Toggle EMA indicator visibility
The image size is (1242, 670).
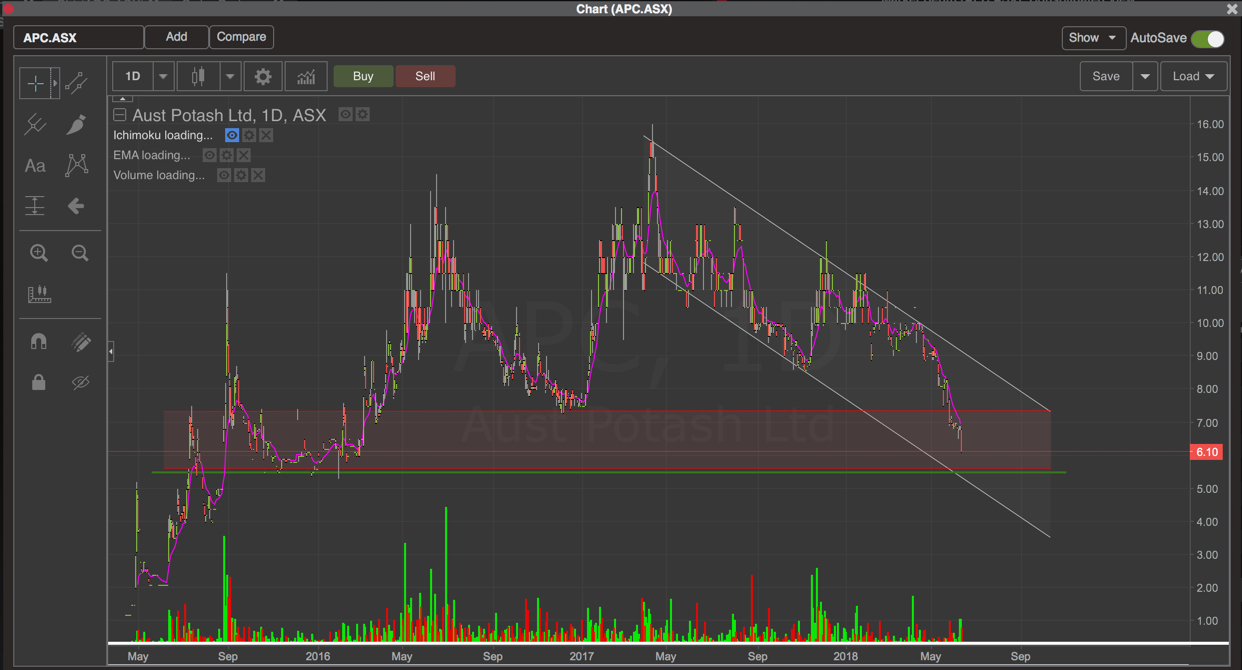click(209, 155)
